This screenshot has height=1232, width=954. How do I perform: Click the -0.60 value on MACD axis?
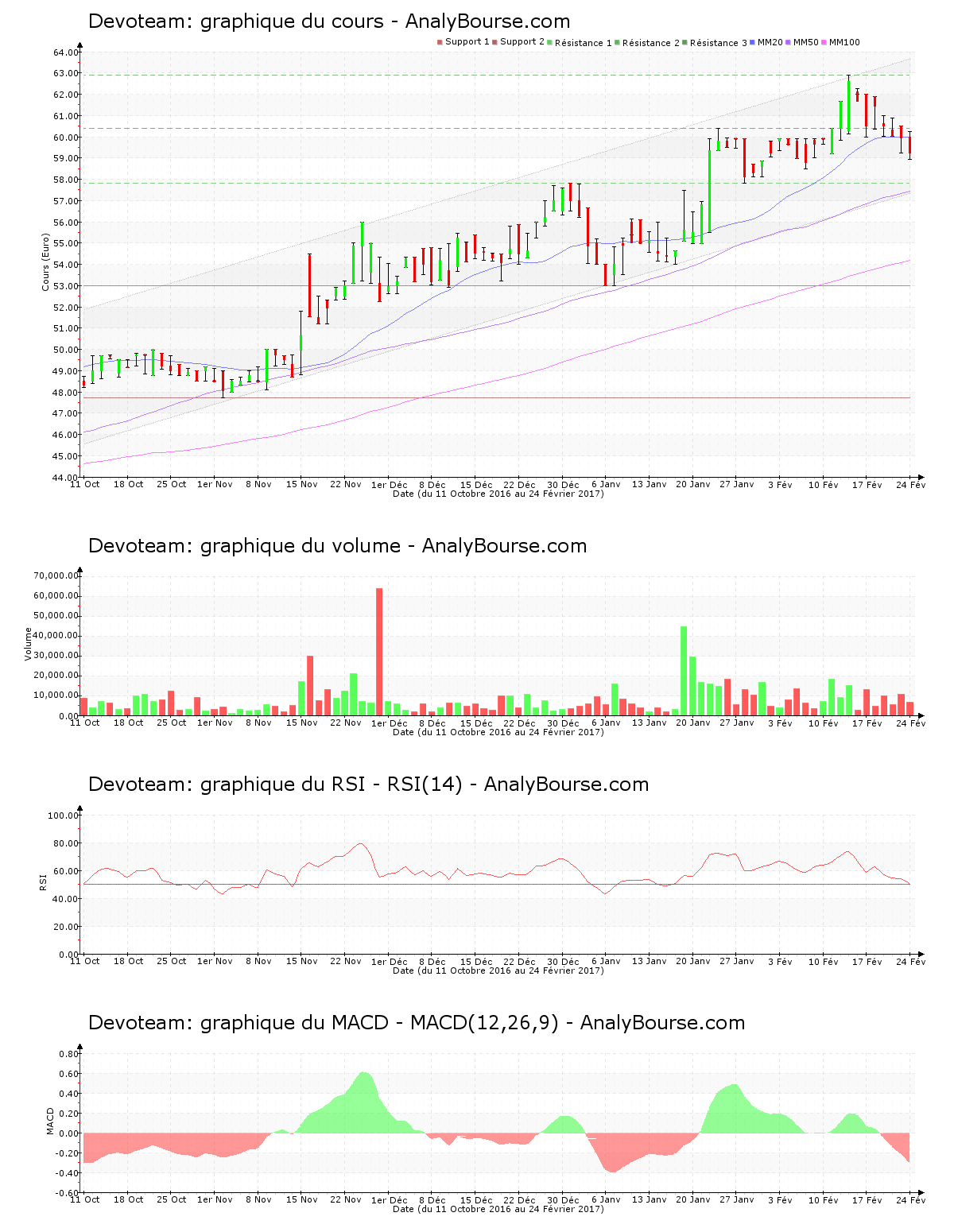[x=68, y=1193]
